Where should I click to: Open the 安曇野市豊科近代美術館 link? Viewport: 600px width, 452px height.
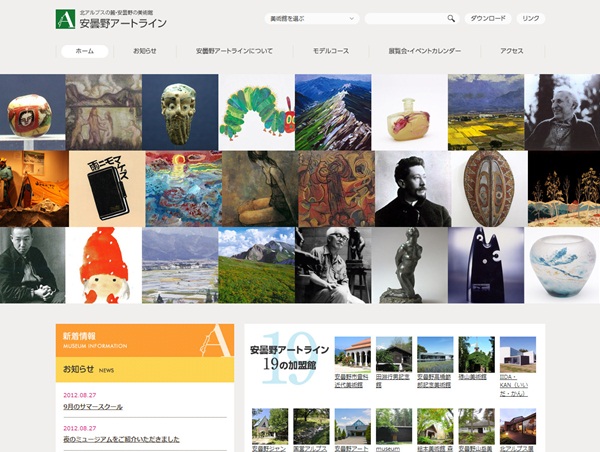click(x=352, y=381)
